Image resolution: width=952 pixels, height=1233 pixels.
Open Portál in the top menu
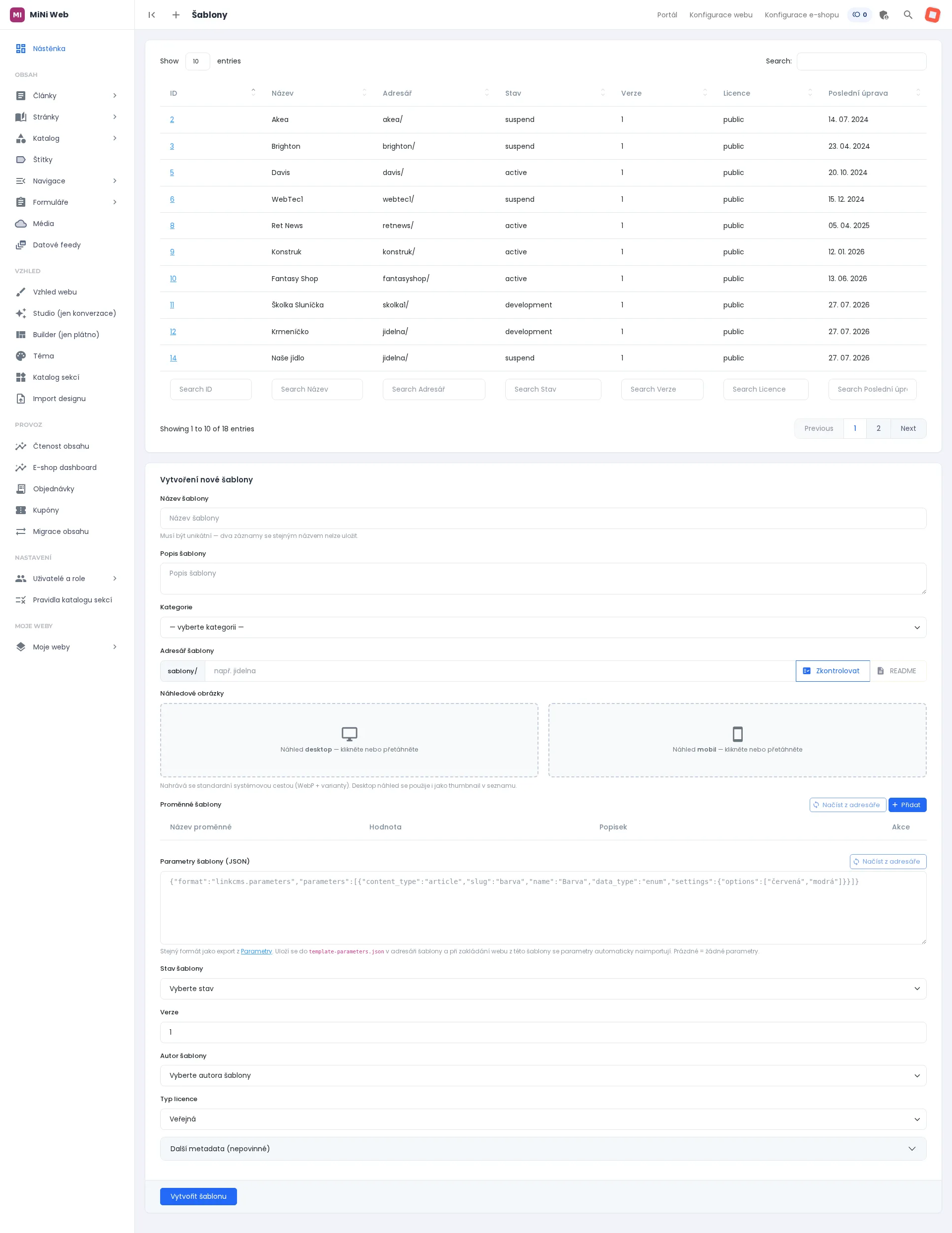point(667,15)
